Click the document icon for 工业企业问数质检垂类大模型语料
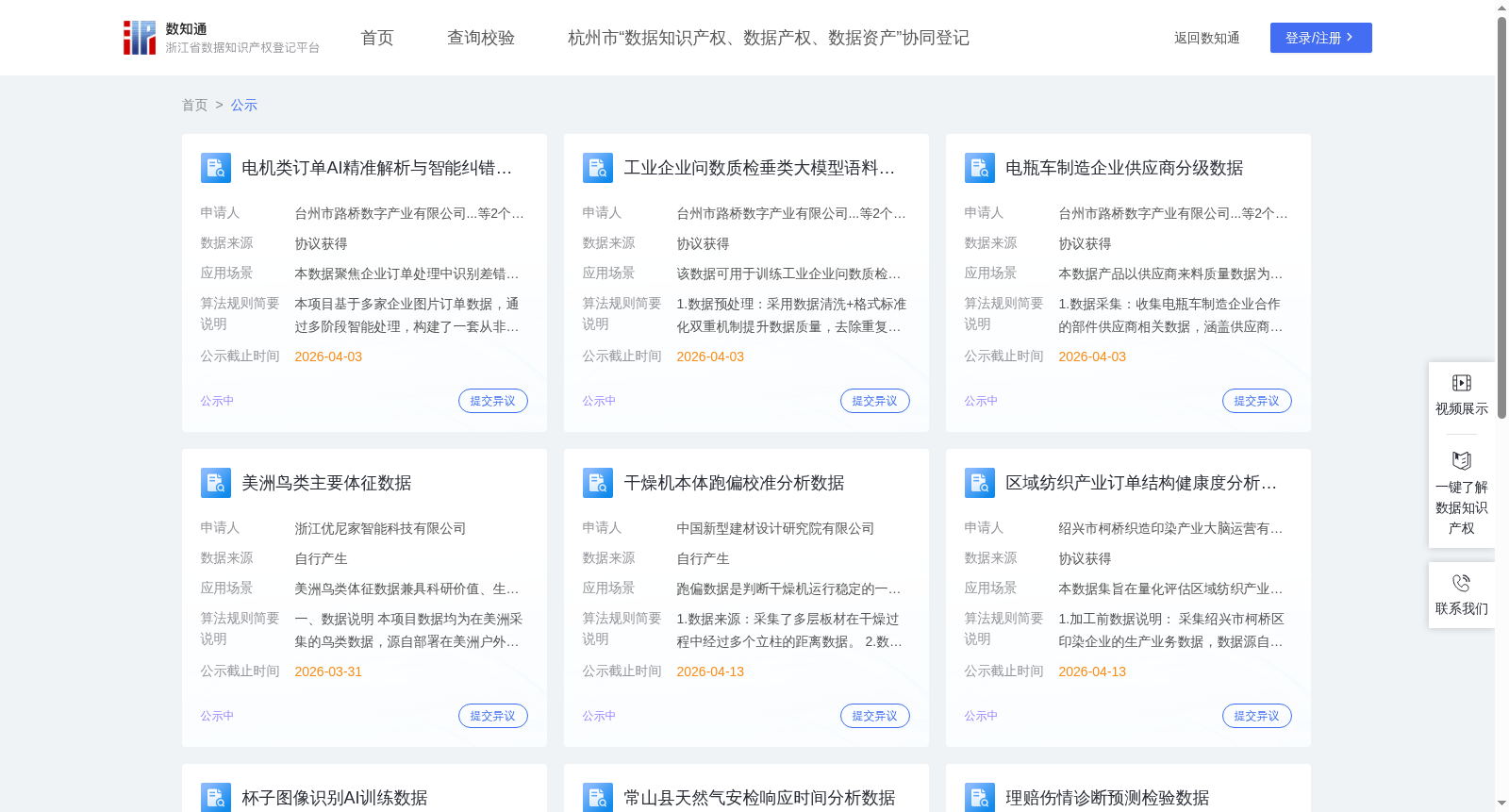Viewport: 1509px width, 812px height. point(598,168)
